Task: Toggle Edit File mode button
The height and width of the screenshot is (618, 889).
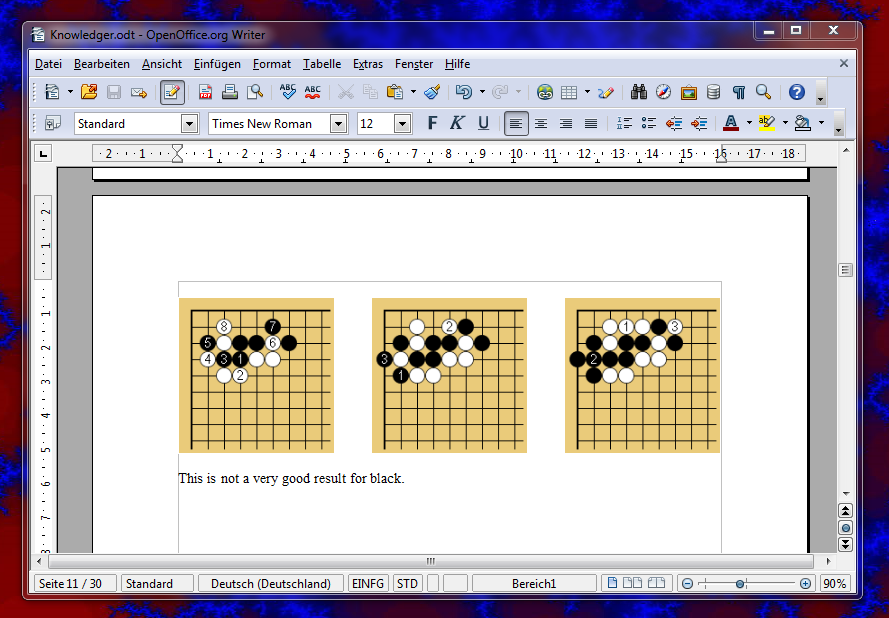Action: click(x=172, y=92)
